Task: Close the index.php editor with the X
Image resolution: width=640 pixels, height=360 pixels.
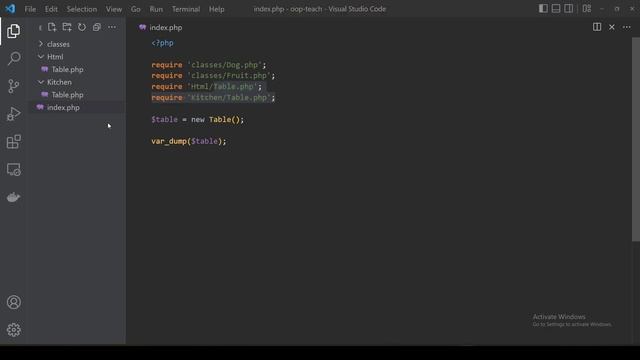Action: [611, 27]
